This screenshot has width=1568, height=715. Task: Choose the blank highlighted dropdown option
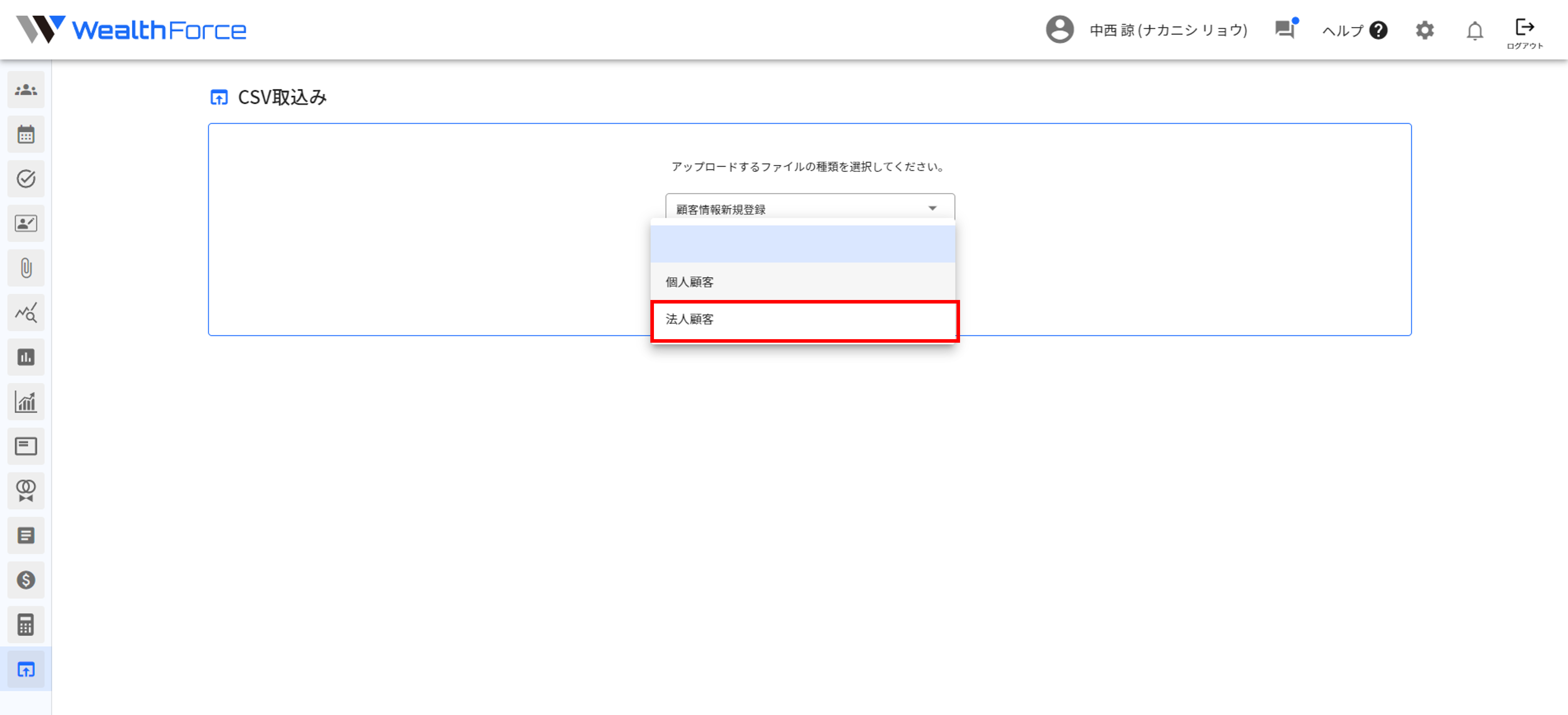[x=804, y=244]
